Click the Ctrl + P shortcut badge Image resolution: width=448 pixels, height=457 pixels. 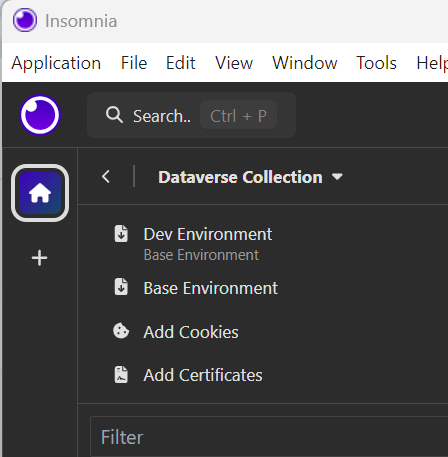(x=238, y=116)
